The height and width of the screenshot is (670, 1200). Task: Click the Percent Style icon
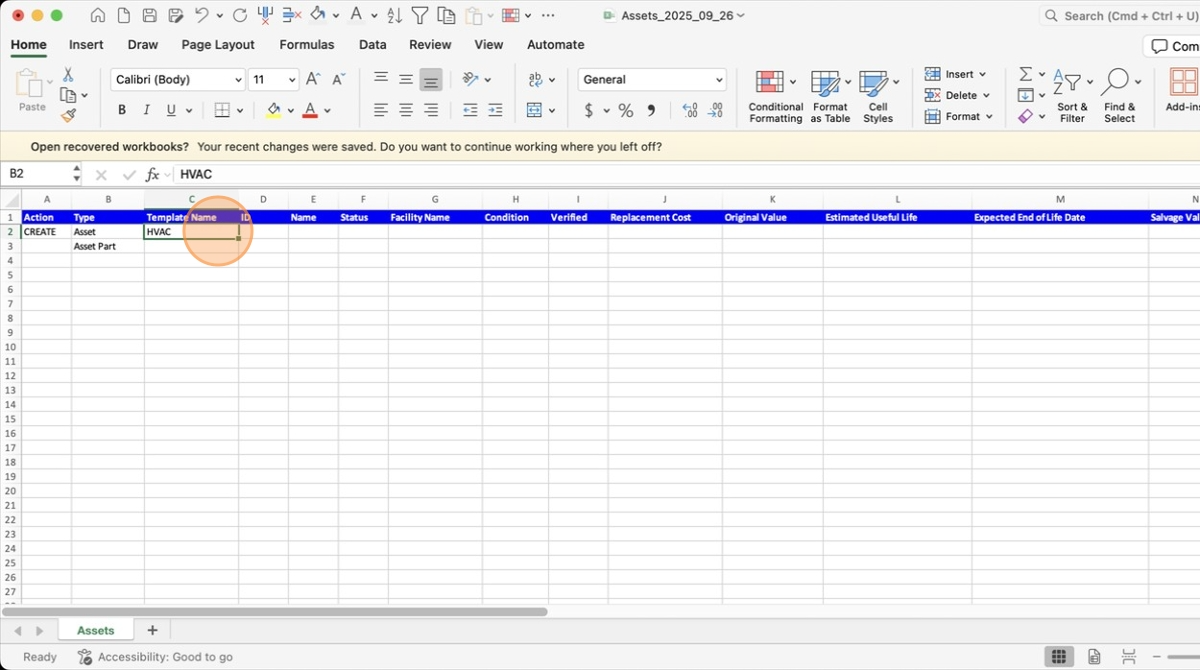625,111
